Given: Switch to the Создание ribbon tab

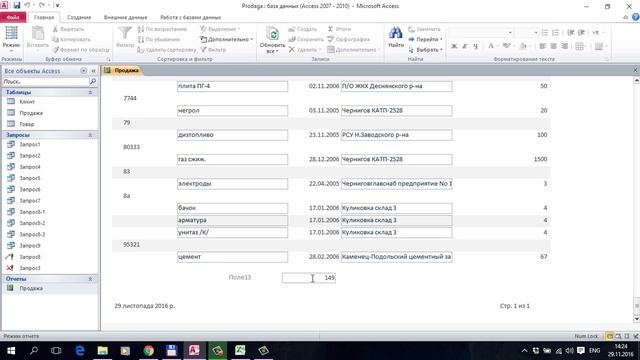Looking at the screenshot, I should [x=79, y=18].
